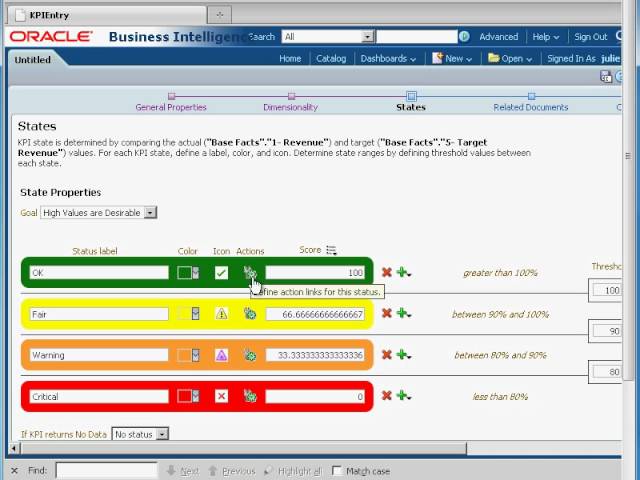Toggle the Match case checkbox
This screenshot has height=480, width=640.
point(337,471)
